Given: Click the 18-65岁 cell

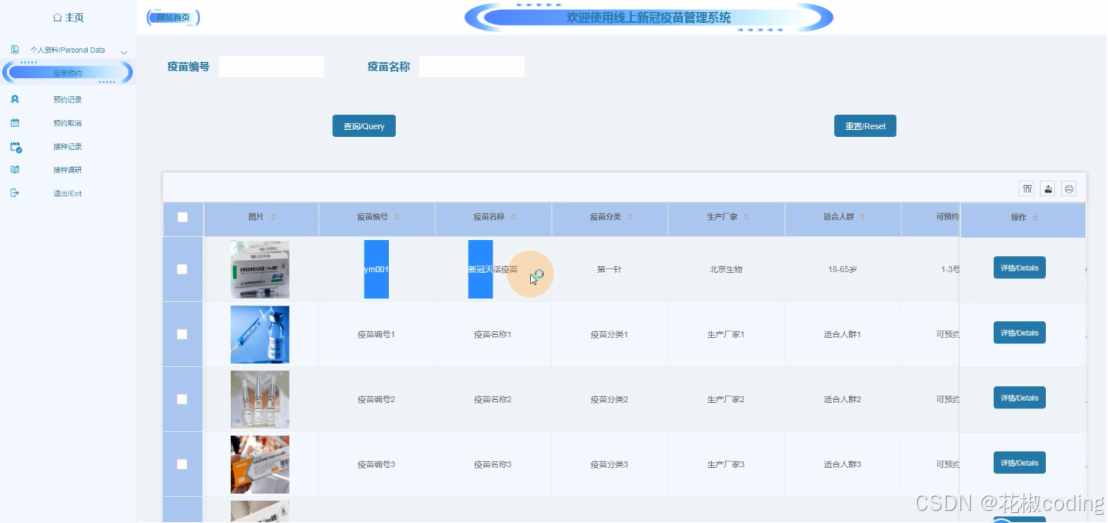Looking at the screenshot, I should click(842, 269).
